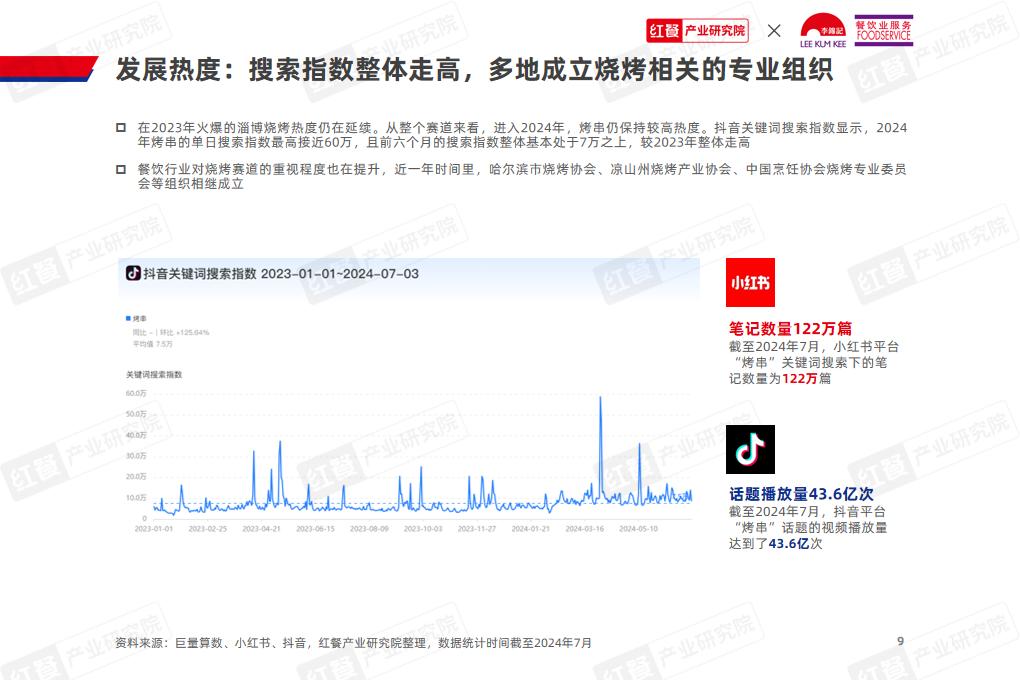
Task: Click the x-axis date 2023-02-25
Action: 208,529
